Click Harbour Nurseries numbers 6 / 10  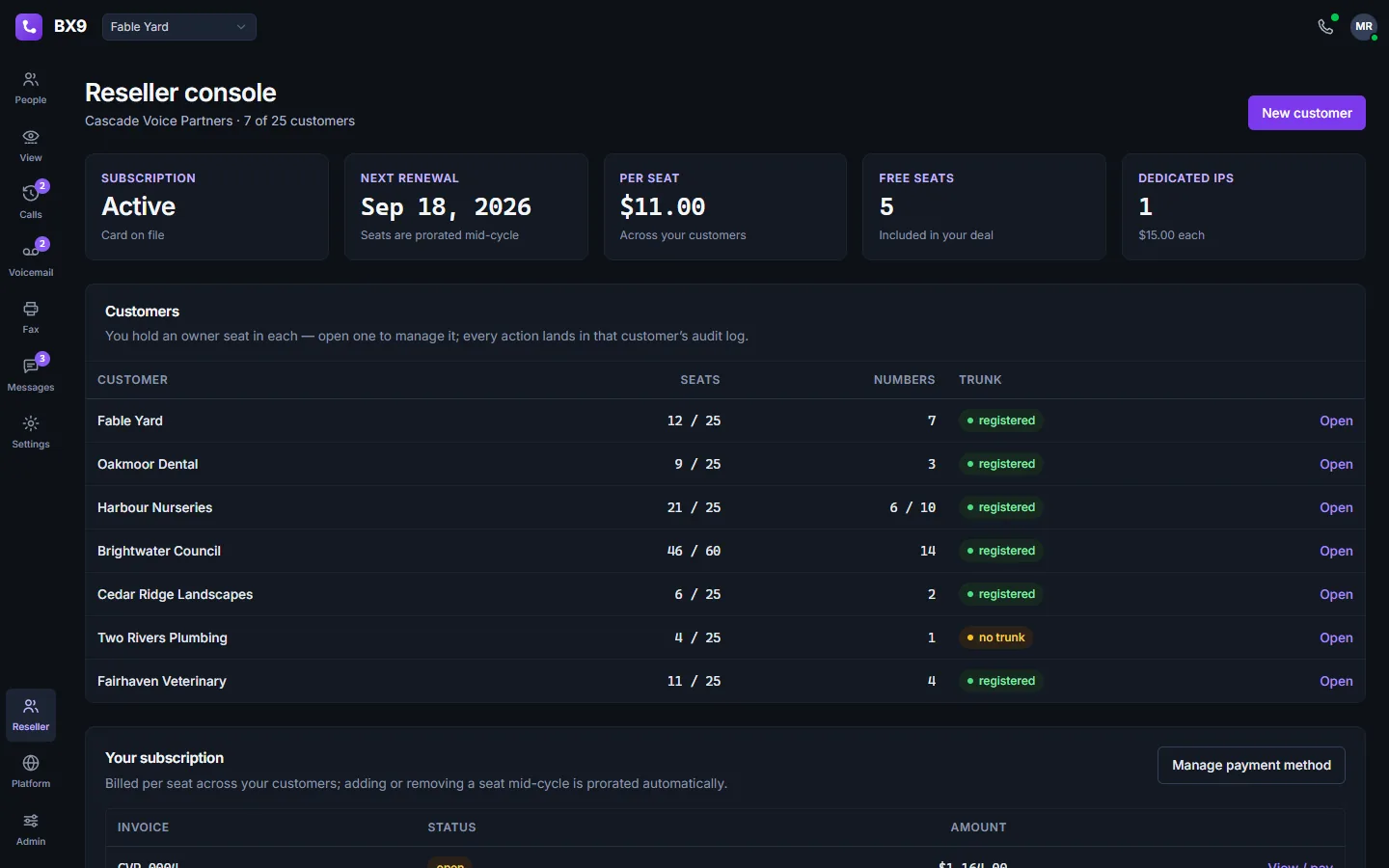coord(912,507)
